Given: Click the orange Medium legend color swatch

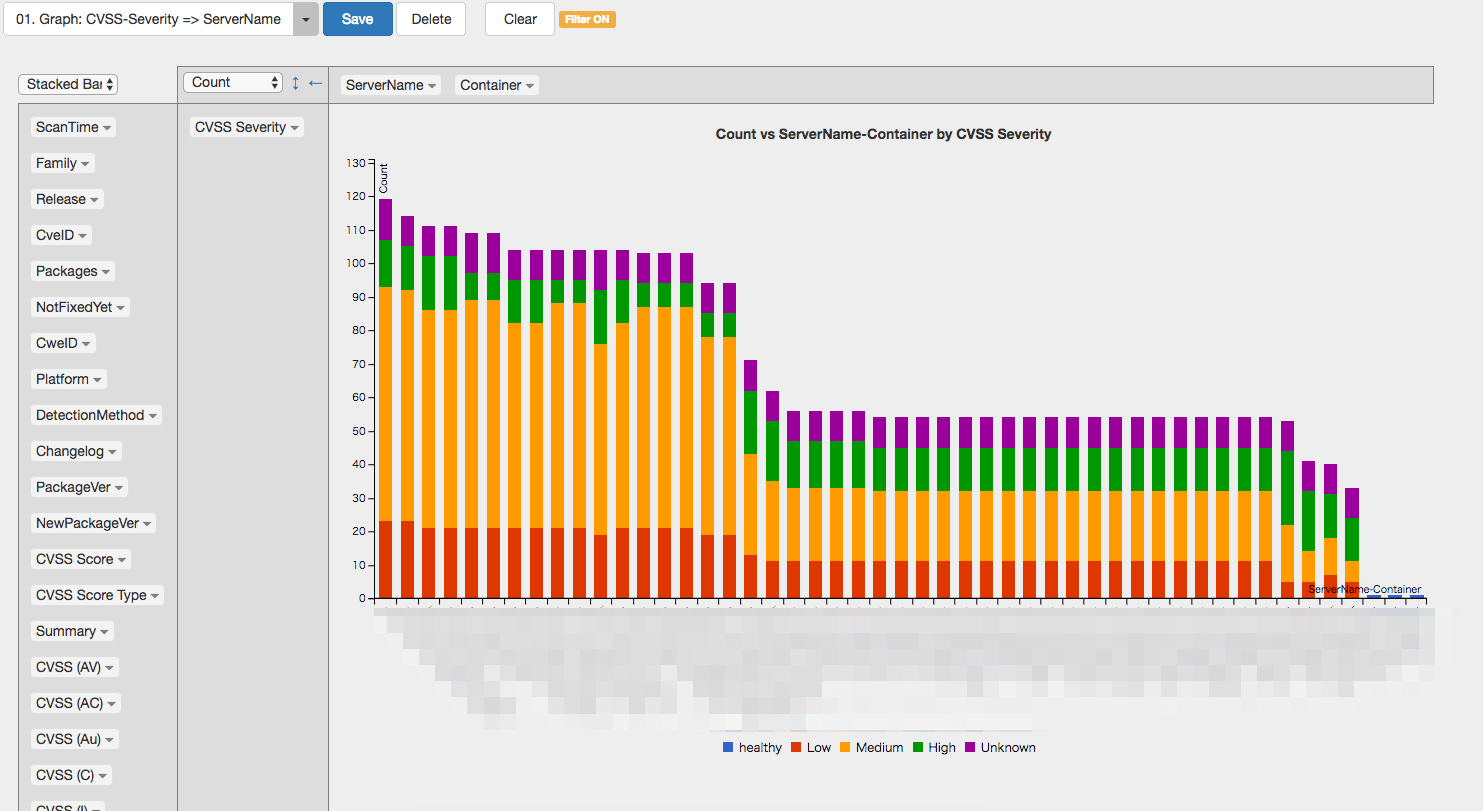Looking at the screenshot, I should click(x=846, y=747).
